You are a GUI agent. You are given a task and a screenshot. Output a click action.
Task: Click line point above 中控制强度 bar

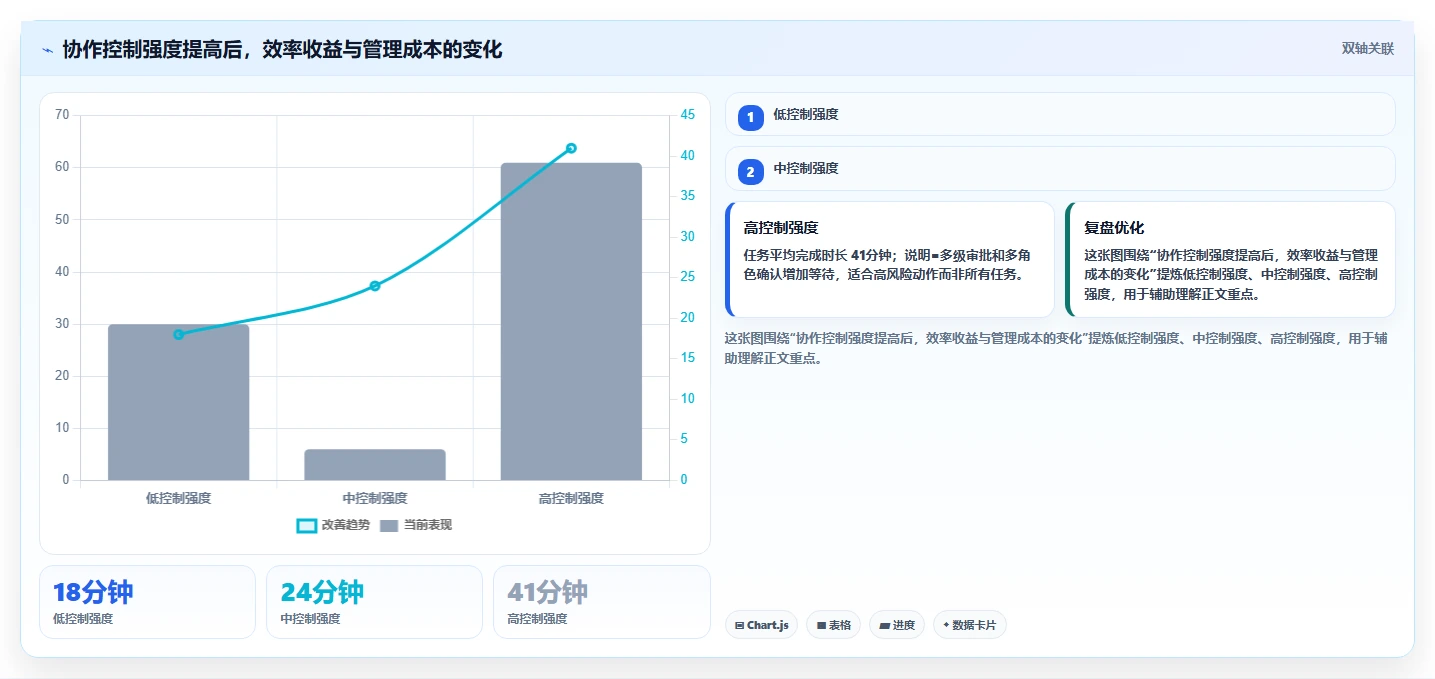[375, 286]
